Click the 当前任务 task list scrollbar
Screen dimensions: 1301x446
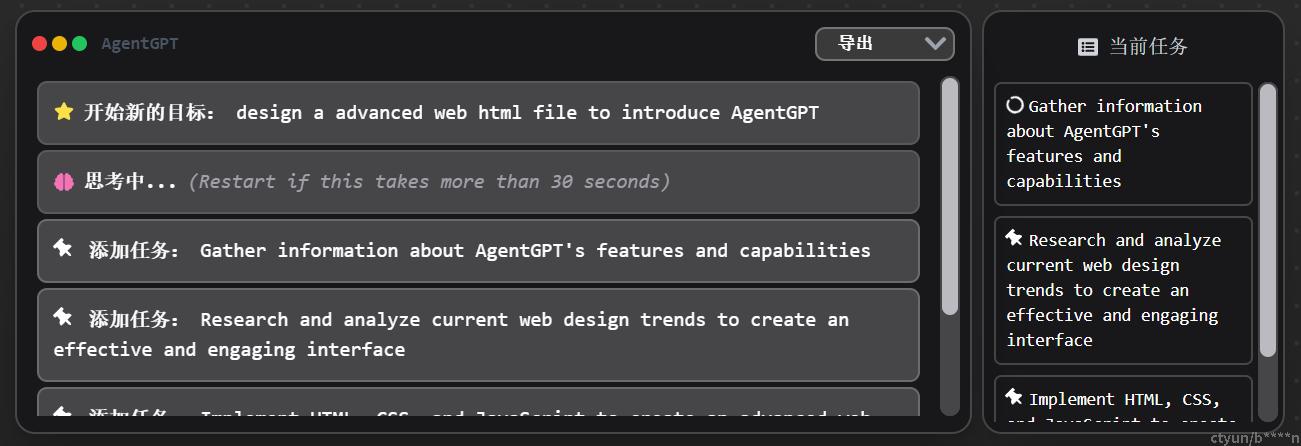[x=1268, y=220]
